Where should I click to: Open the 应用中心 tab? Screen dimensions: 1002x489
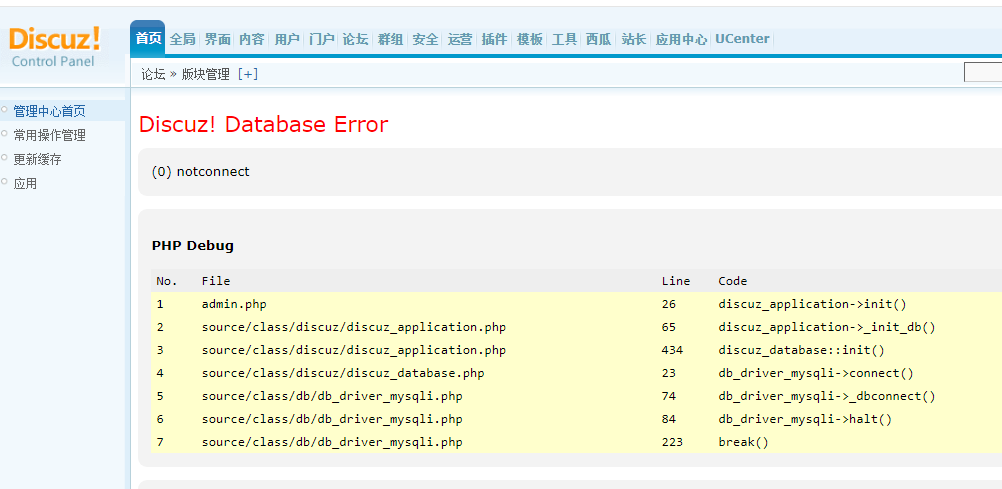click(681, 39)
